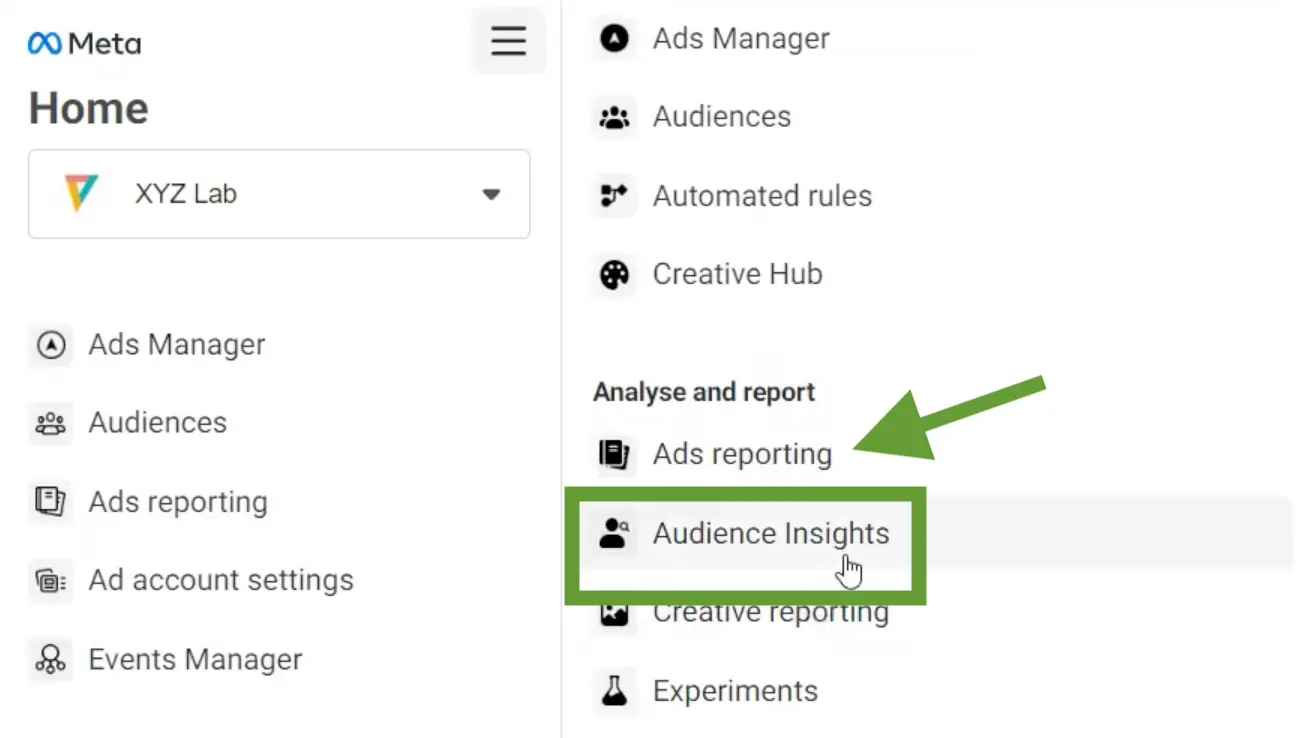The height and width of the screenshot is (738, 1296).
Task: Select Audience Insights menu item
Action: pos(771,533)
